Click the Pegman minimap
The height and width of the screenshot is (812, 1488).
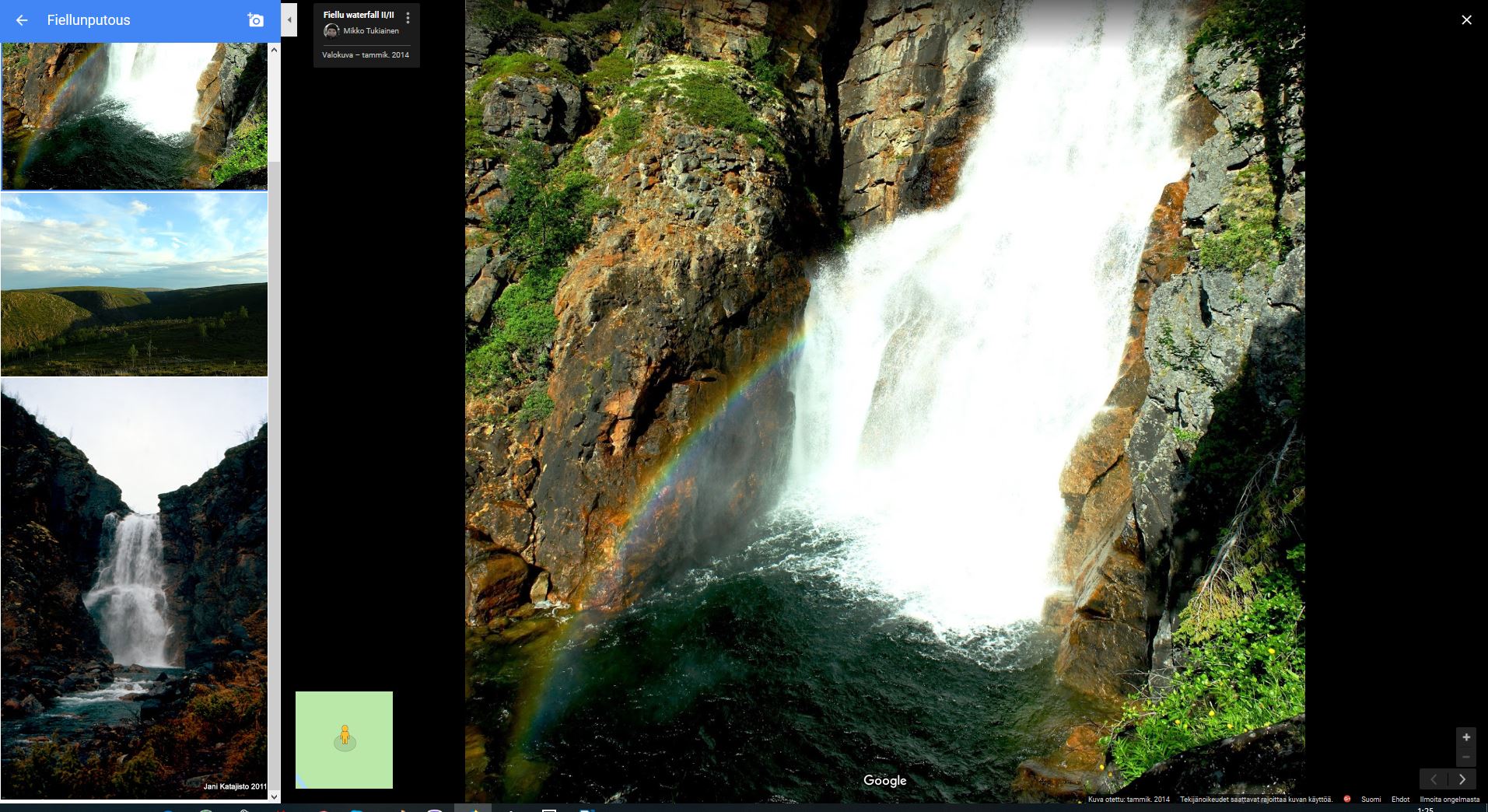tap(344, 740)
